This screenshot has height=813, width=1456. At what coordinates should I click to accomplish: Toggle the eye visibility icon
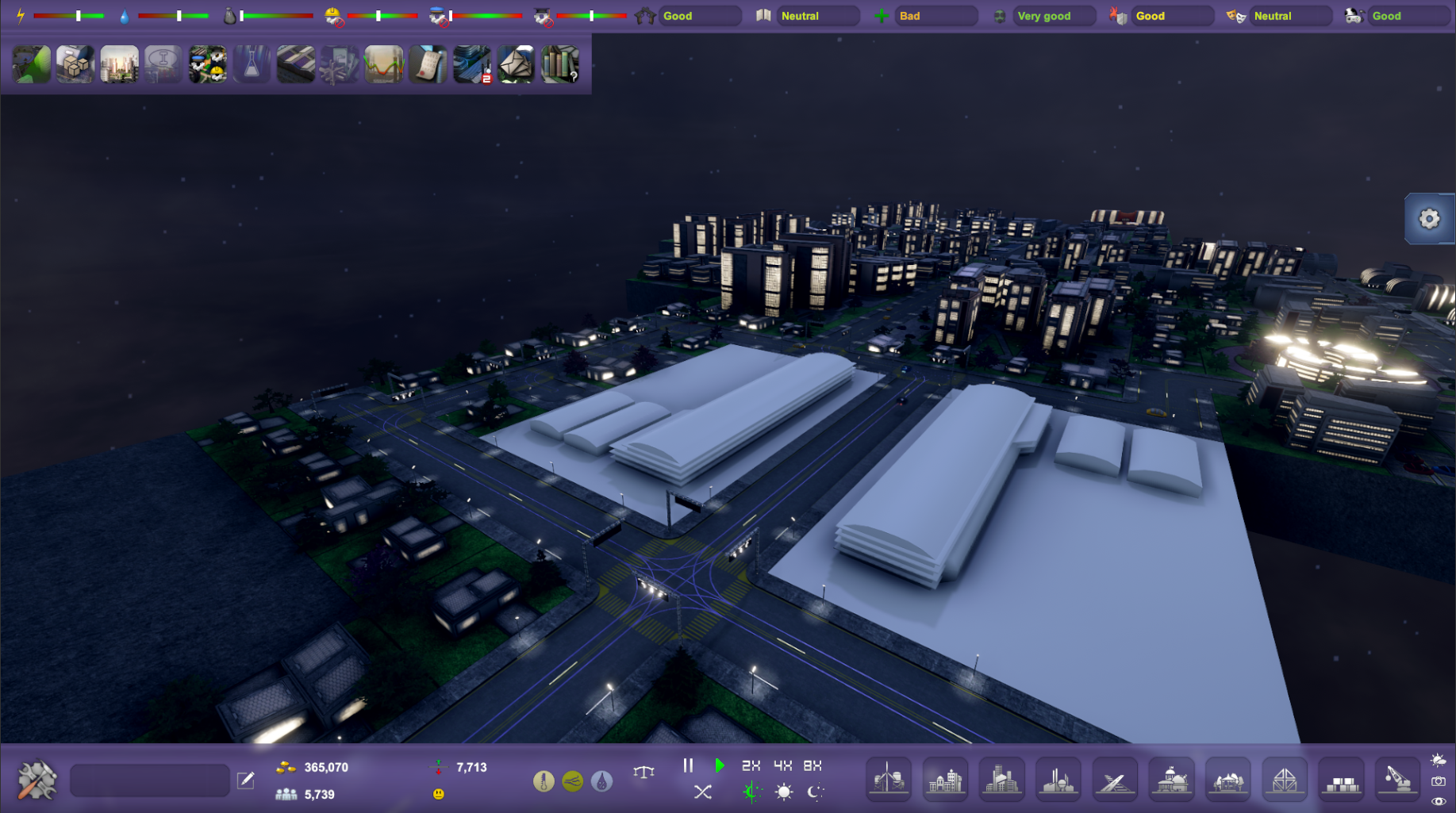pyautogui.click(x=1438, y=802)
